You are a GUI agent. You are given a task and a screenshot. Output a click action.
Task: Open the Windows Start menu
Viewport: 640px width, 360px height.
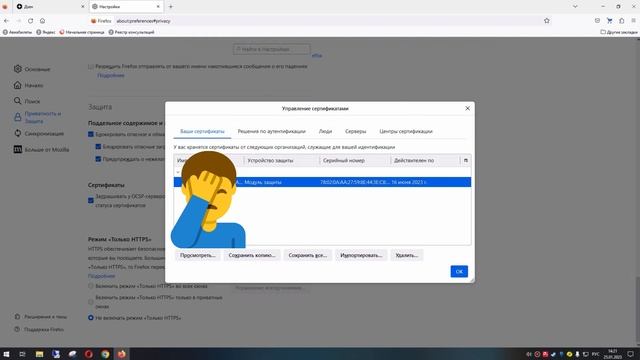[6, 354]
